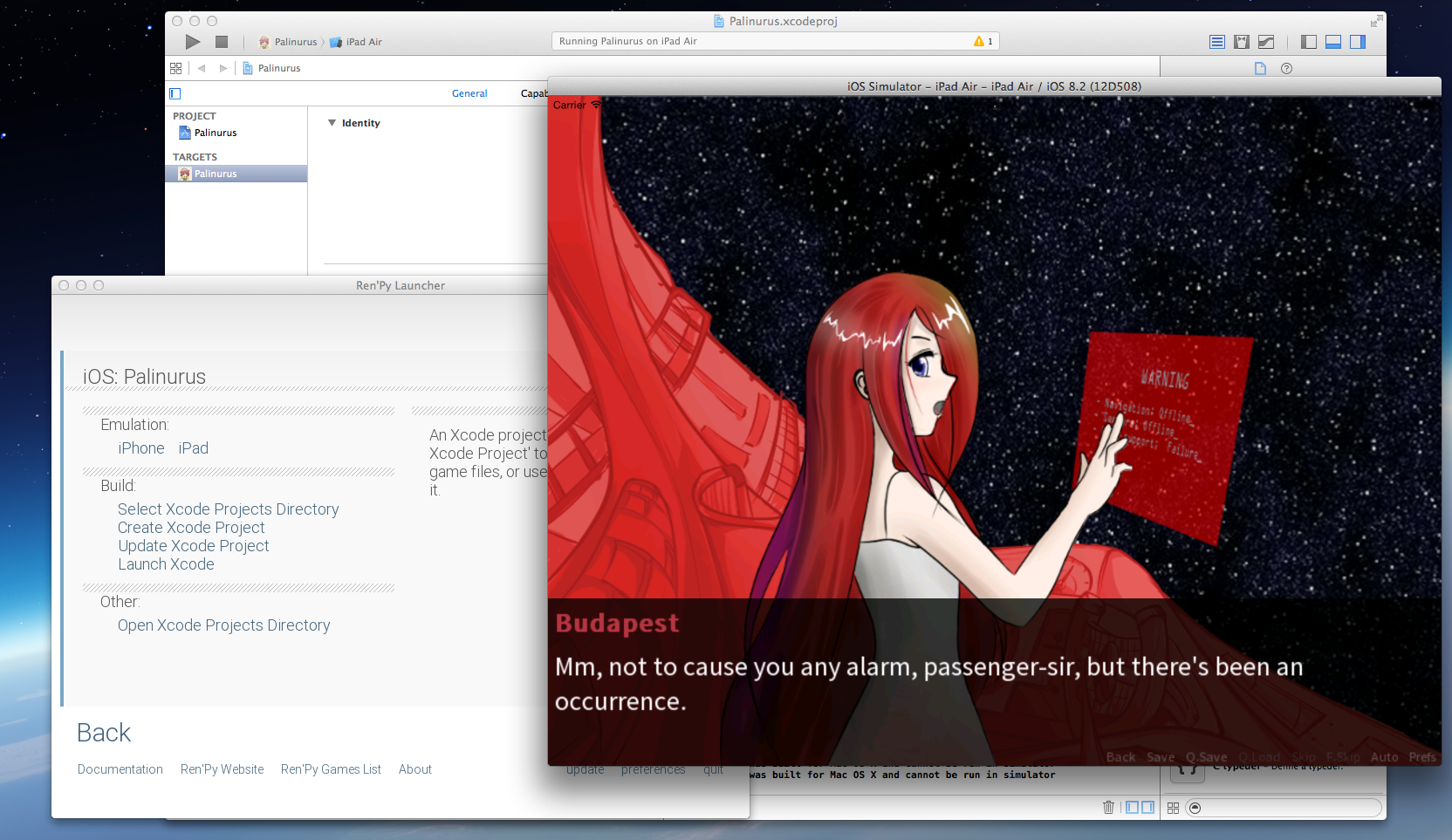The height and width of the screenshot is (840, 1452).
Task: Toggle the Xcode utilities panel
Action: coord(1358,42)
